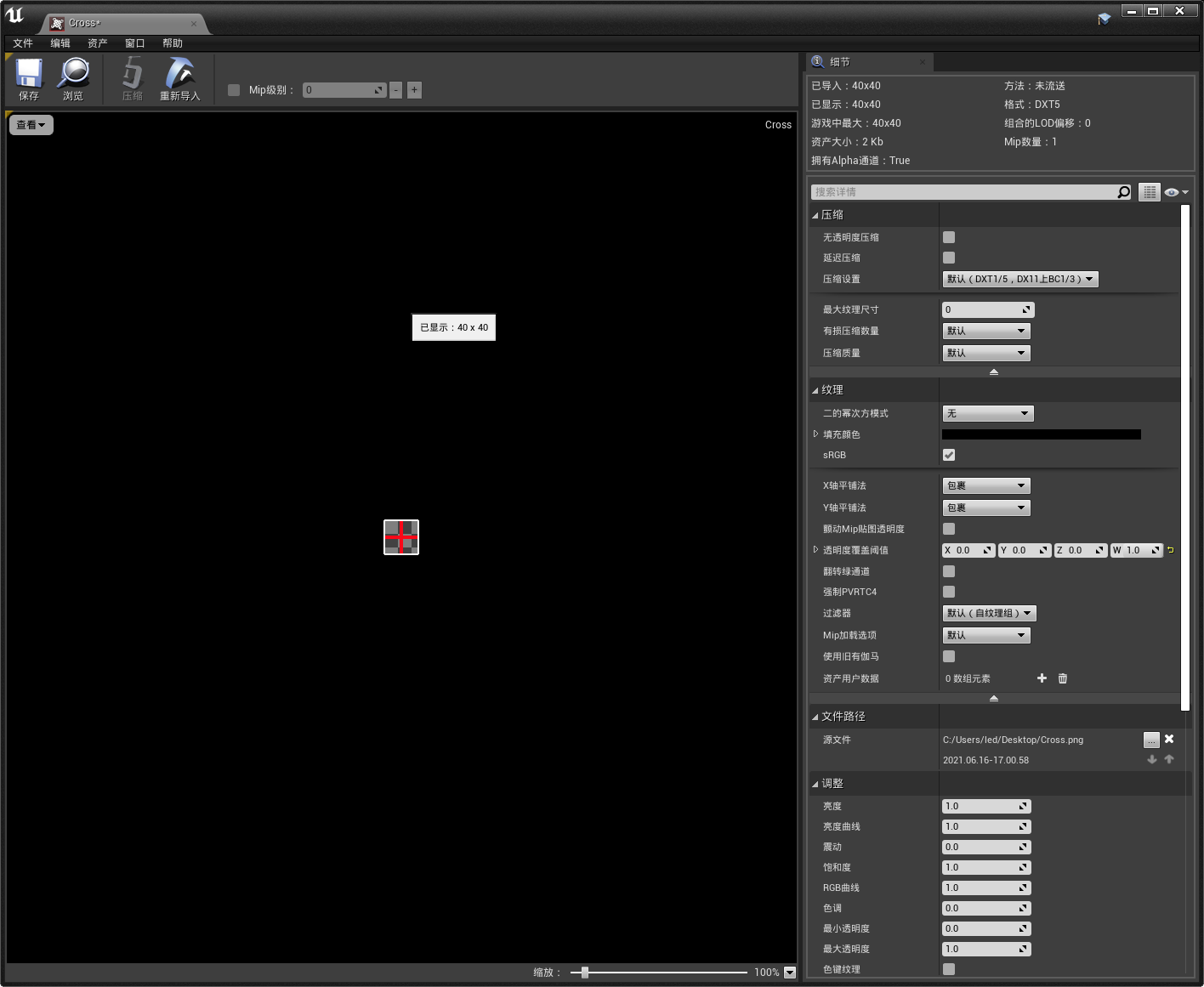Image resolution: width=1204 pixels, height=987 pixels.
Task: Select the 压缩 (Compress) toolbar icon
Action: [132, 78]
